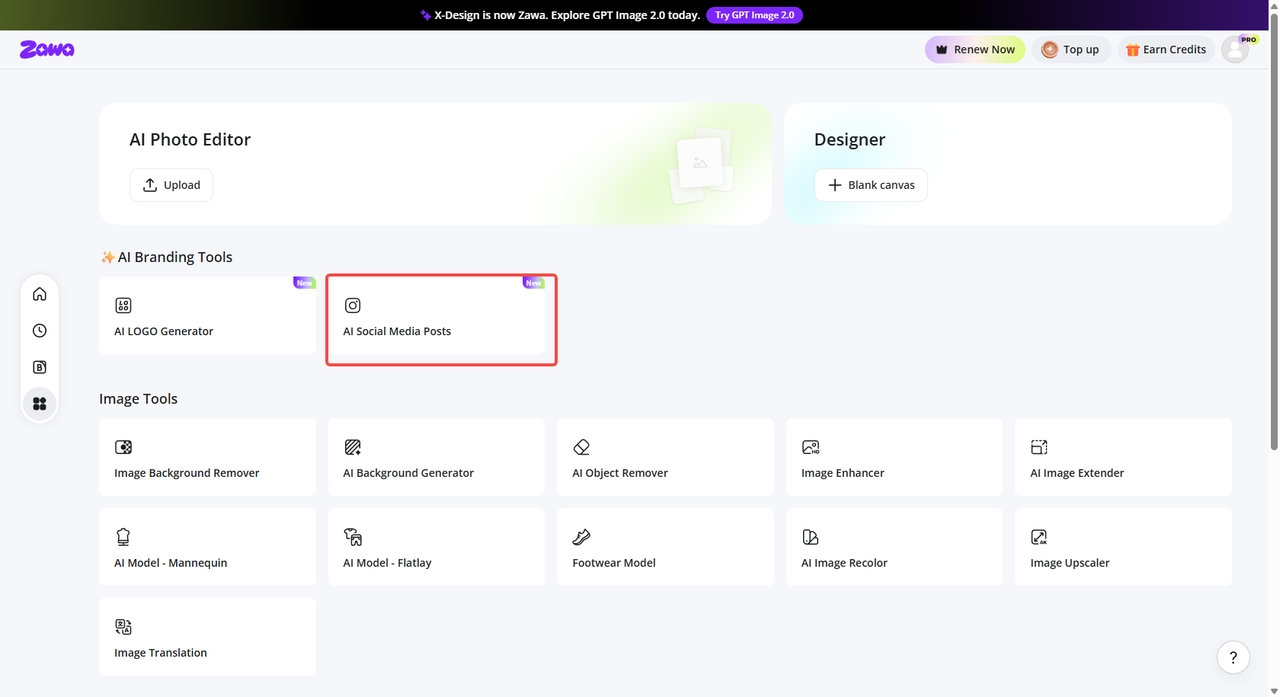Image resolution: width=1280 pixels, height=697 pixels.
Task: Open the AI Background Generator label
Action: click(408, 473)
